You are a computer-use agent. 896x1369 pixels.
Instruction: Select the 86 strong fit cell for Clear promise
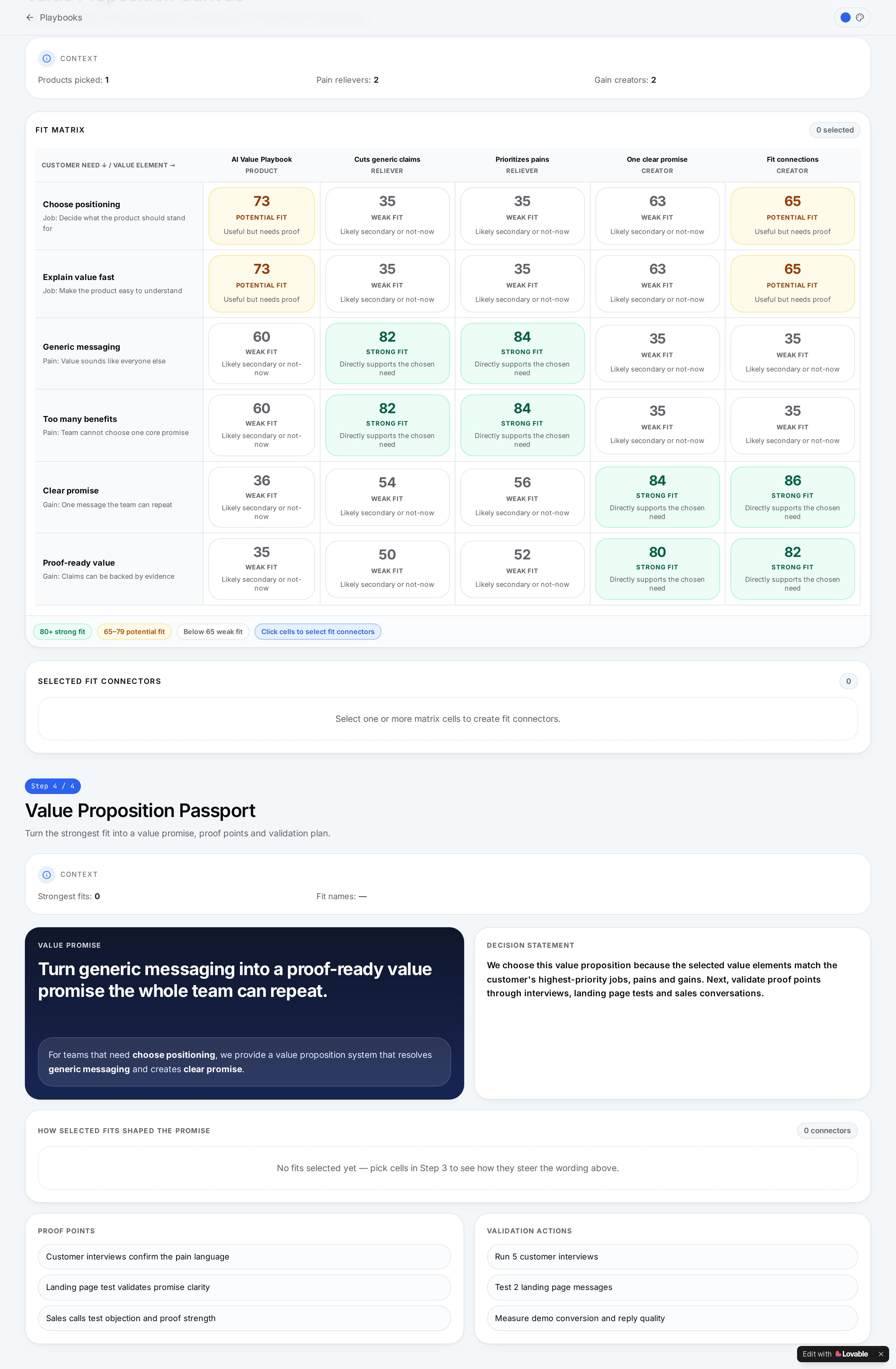click(792, 497)
